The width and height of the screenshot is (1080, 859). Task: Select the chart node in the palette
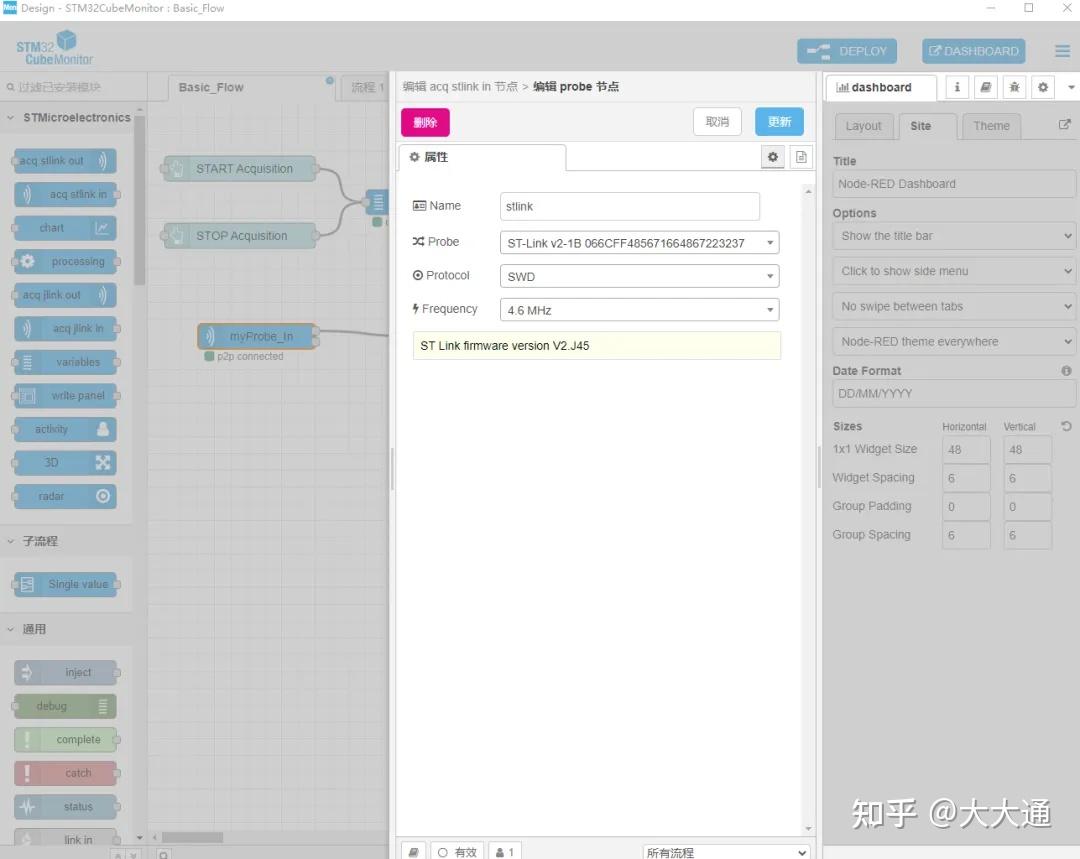pos(63,227)
